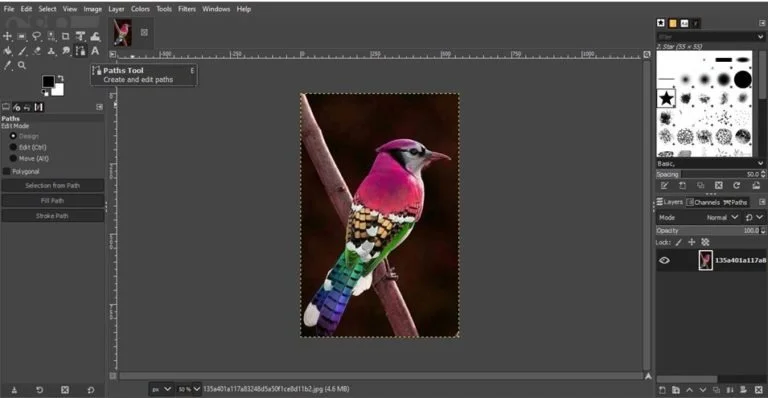The height and width of the screenshot is (398, 768).
Task: Toggle visibility eye of the 135a401a117a8 layer
Action: coord(664,260)
